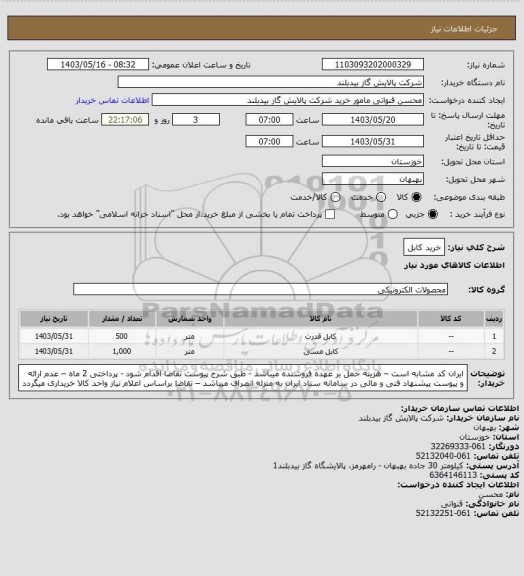Viewport: 524px width, 576px height.
Task: Click the price validity time field
Action: coord(269,141)
